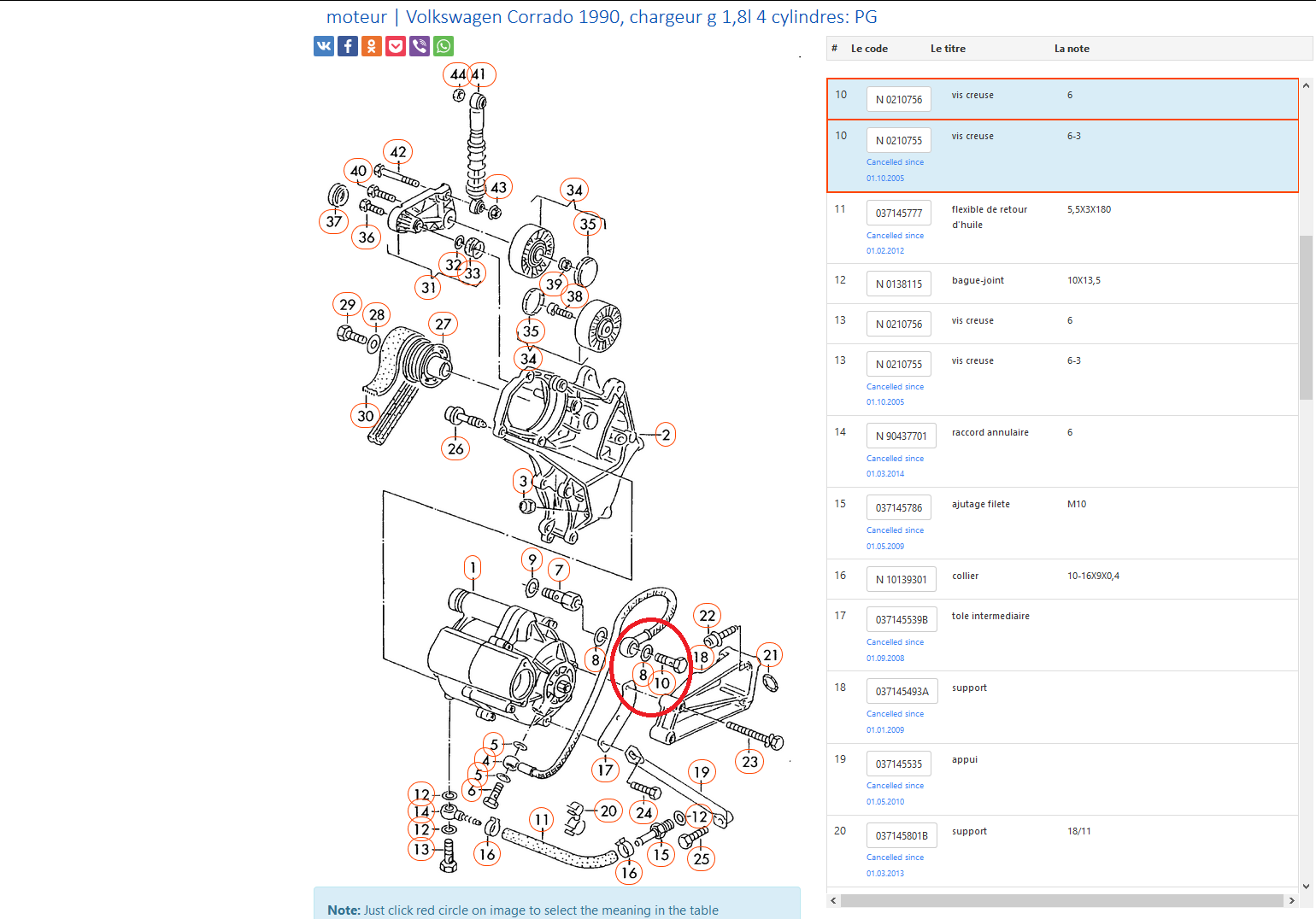The width and height of the screenshot is (1316, 919).
Task: Open part code 037145493A
Action: (x=902, y=692)
